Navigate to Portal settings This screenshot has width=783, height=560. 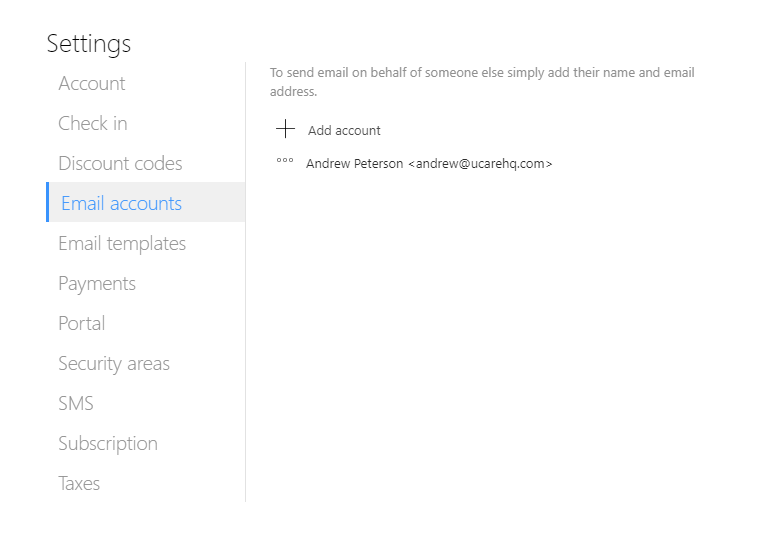click(82, 323)
